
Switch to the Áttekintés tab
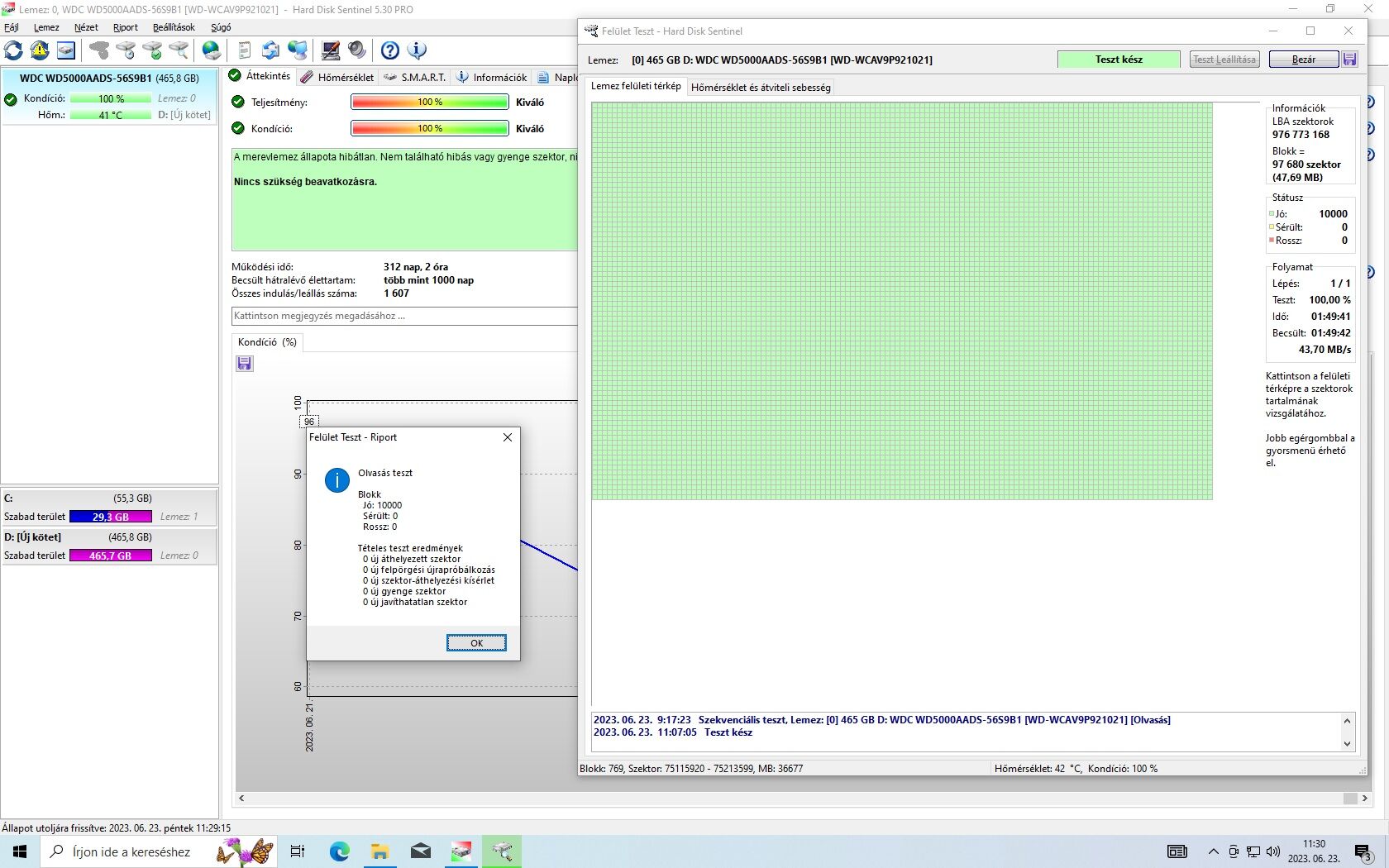260,76
